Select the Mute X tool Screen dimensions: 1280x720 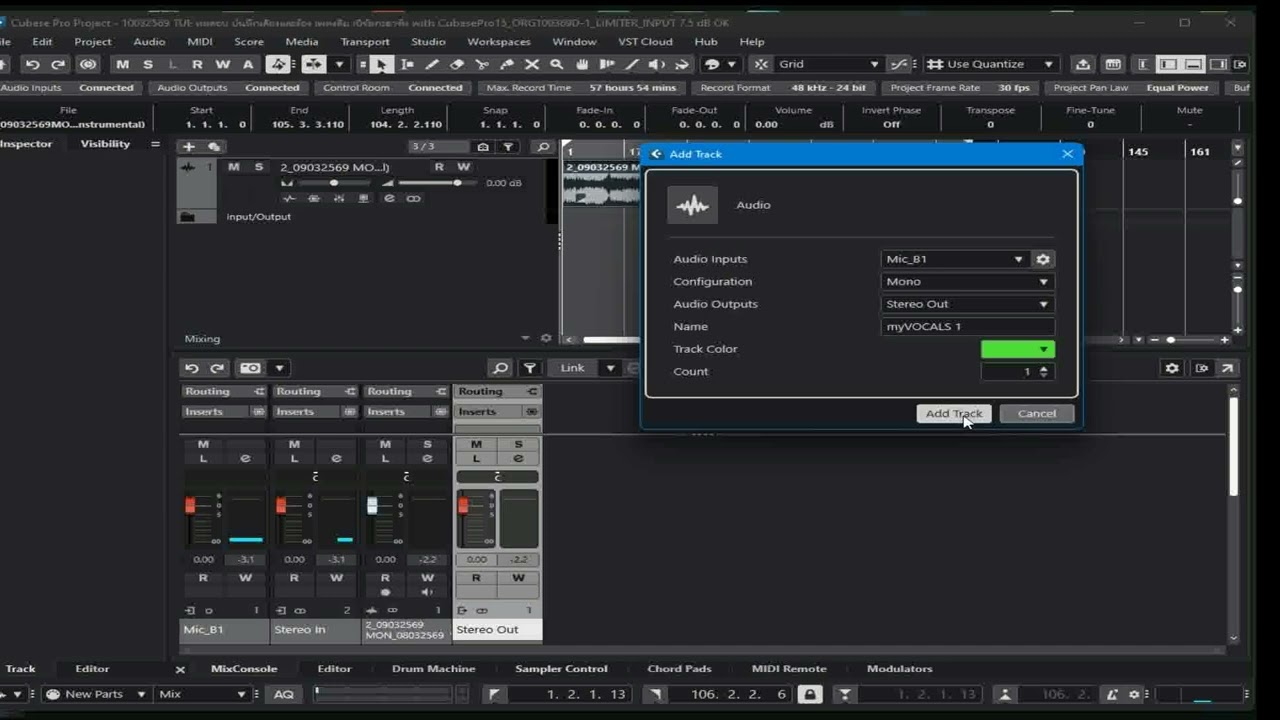tap(532, 64)
